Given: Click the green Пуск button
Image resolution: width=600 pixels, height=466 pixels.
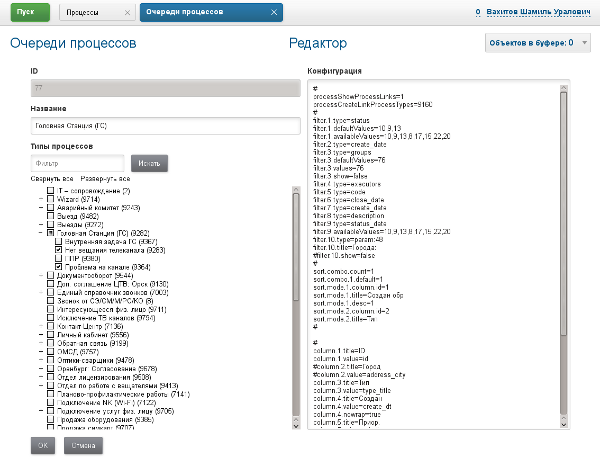Looking at the screenshot, I should point(25,14).
